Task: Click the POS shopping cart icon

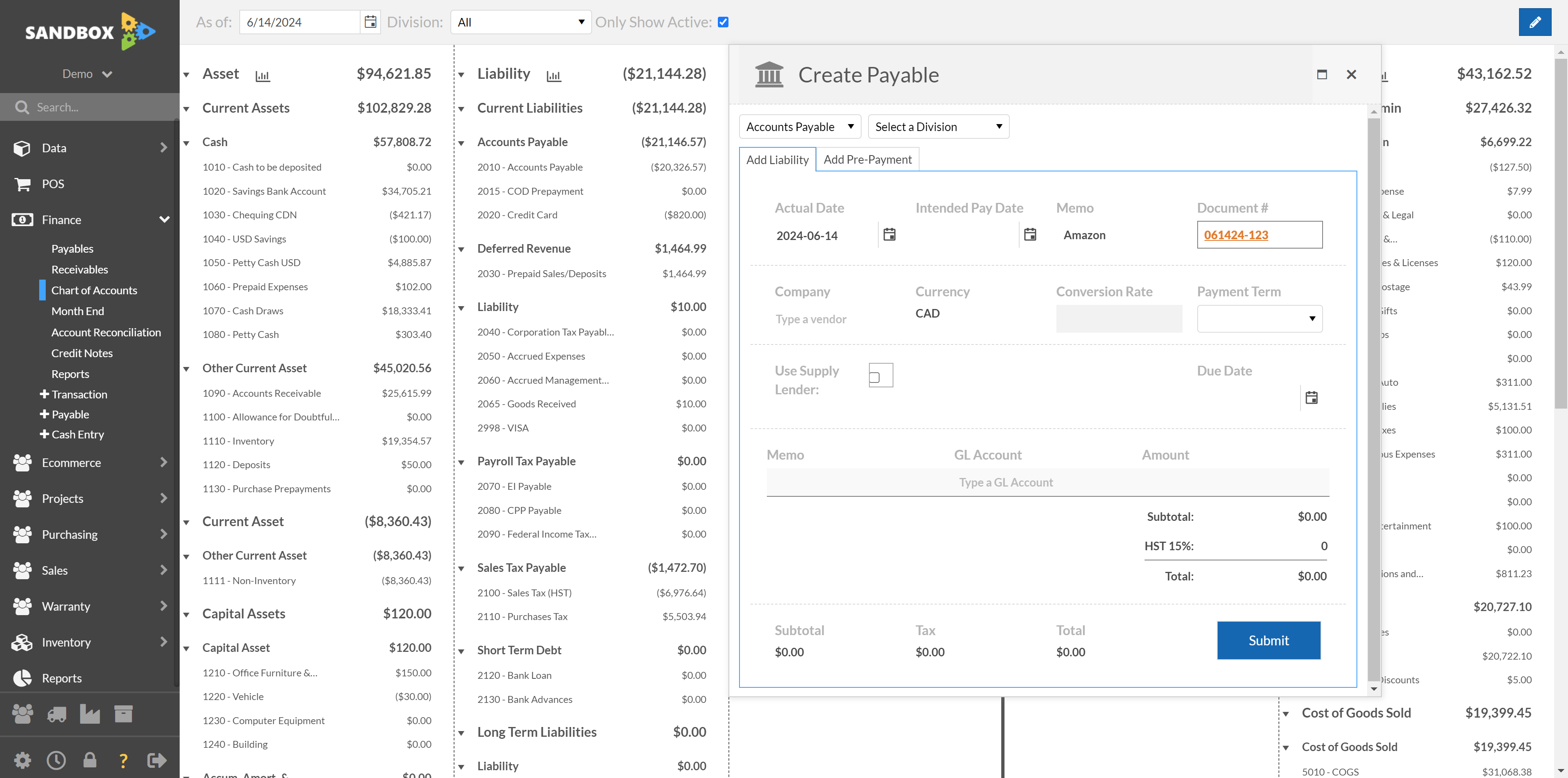Action: [x=22, y=184]
